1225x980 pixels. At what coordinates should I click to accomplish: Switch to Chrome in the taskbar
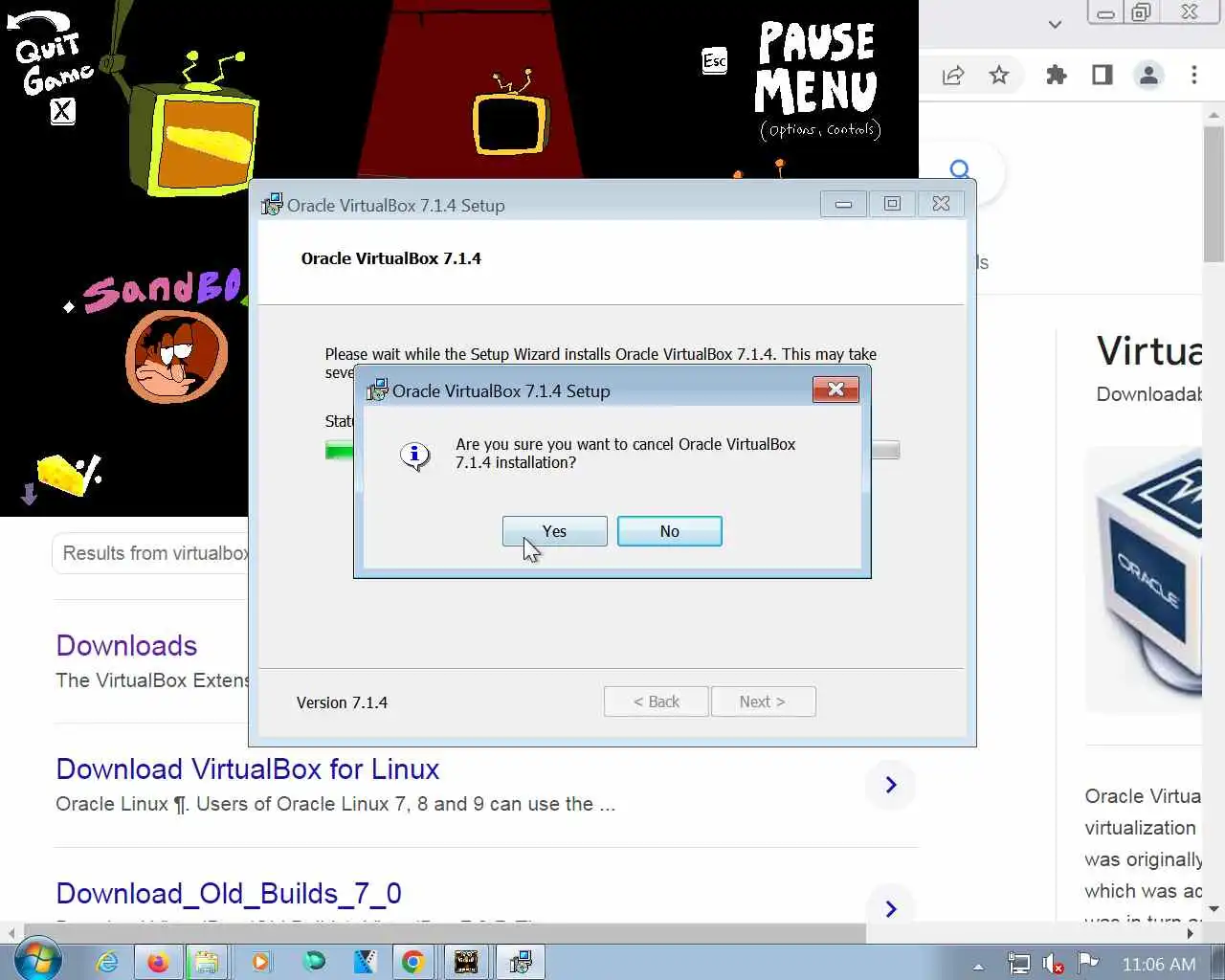pyautogui.click(x=413, y=962)
